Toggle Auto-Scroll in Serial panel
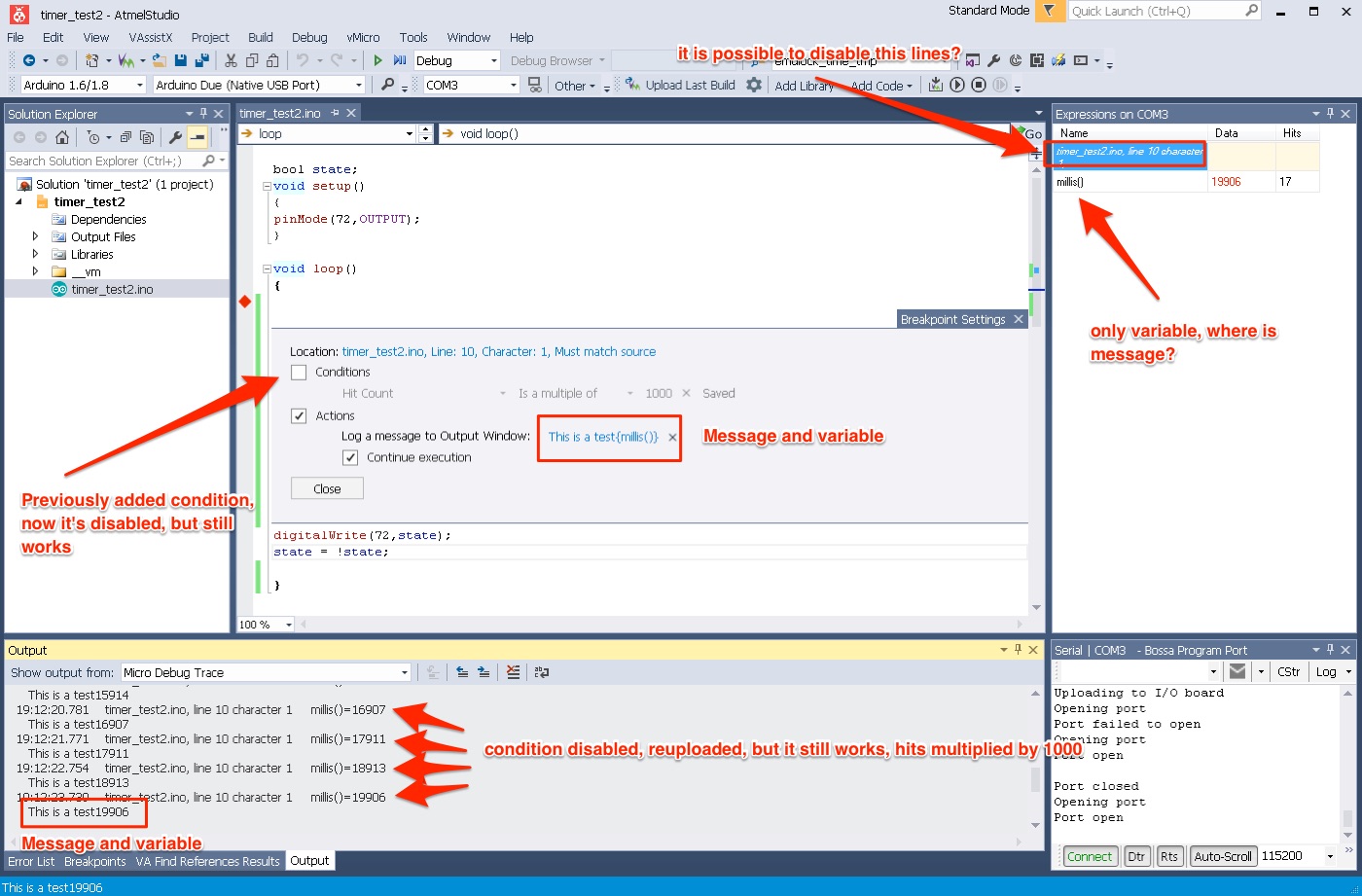 (x=1223, y=856)
